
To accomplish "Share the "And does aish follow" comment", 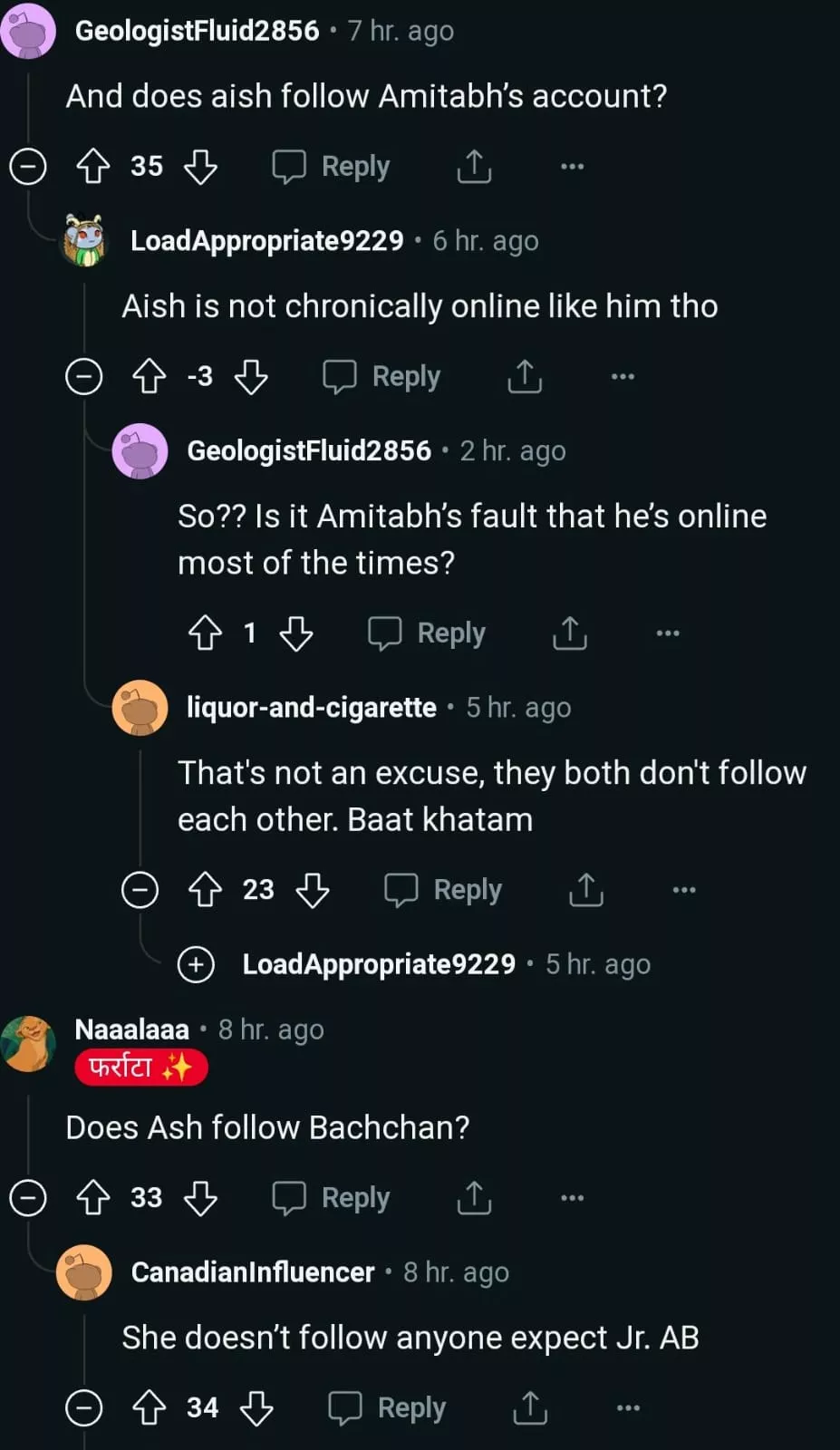I will pyautogui.click(x=474, y=167).
